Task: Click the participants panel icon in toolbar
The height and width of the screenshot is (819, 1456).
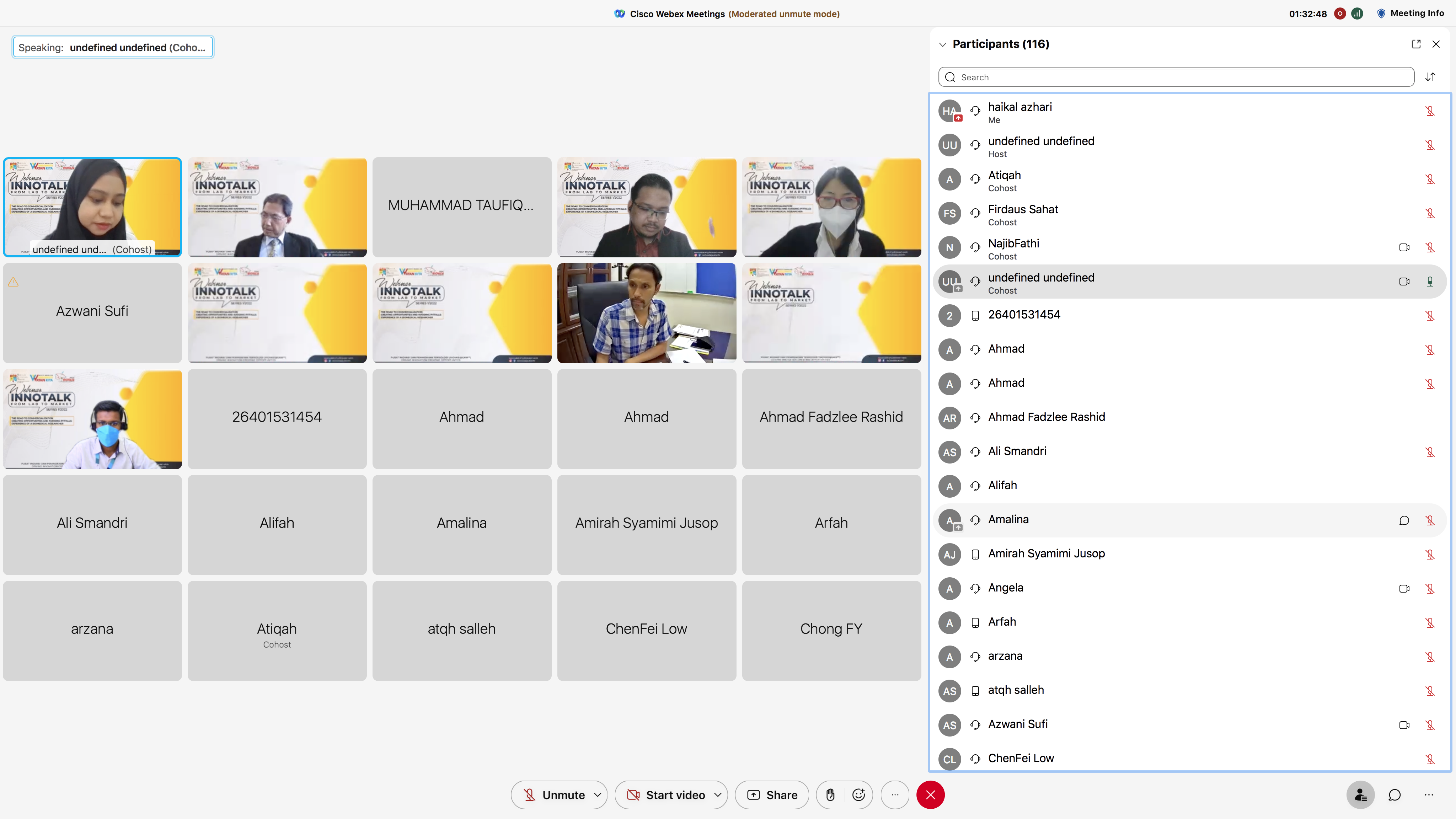Action: (1360, 795)
